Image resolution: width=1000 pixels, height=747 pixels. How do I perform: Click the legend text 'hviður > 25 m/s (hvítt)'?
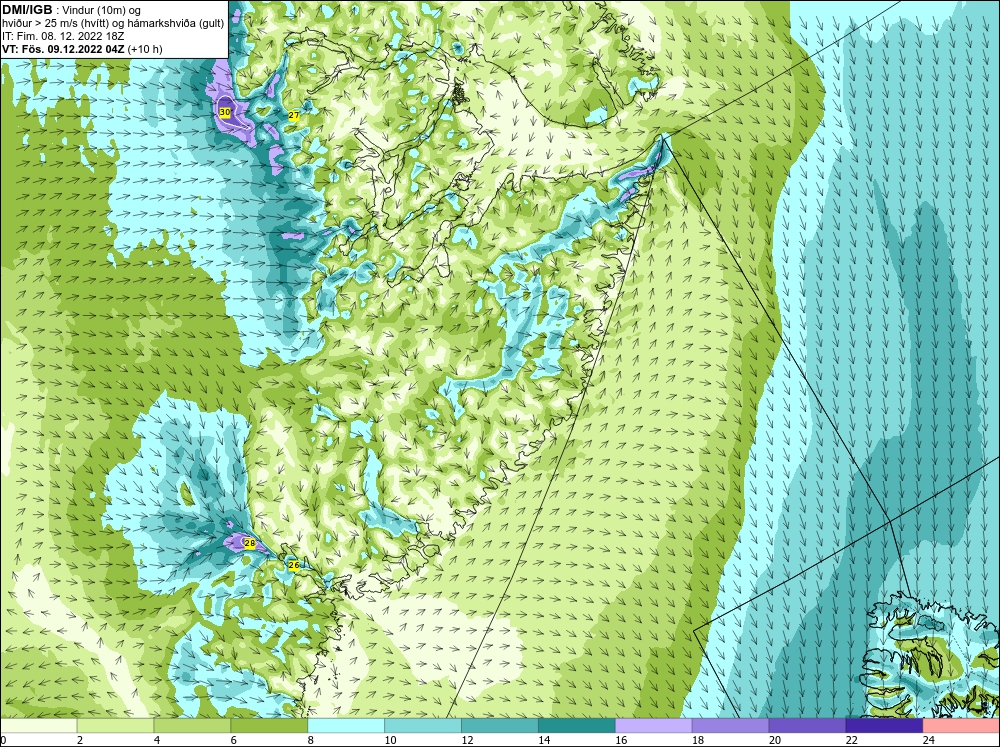[57, 23]
